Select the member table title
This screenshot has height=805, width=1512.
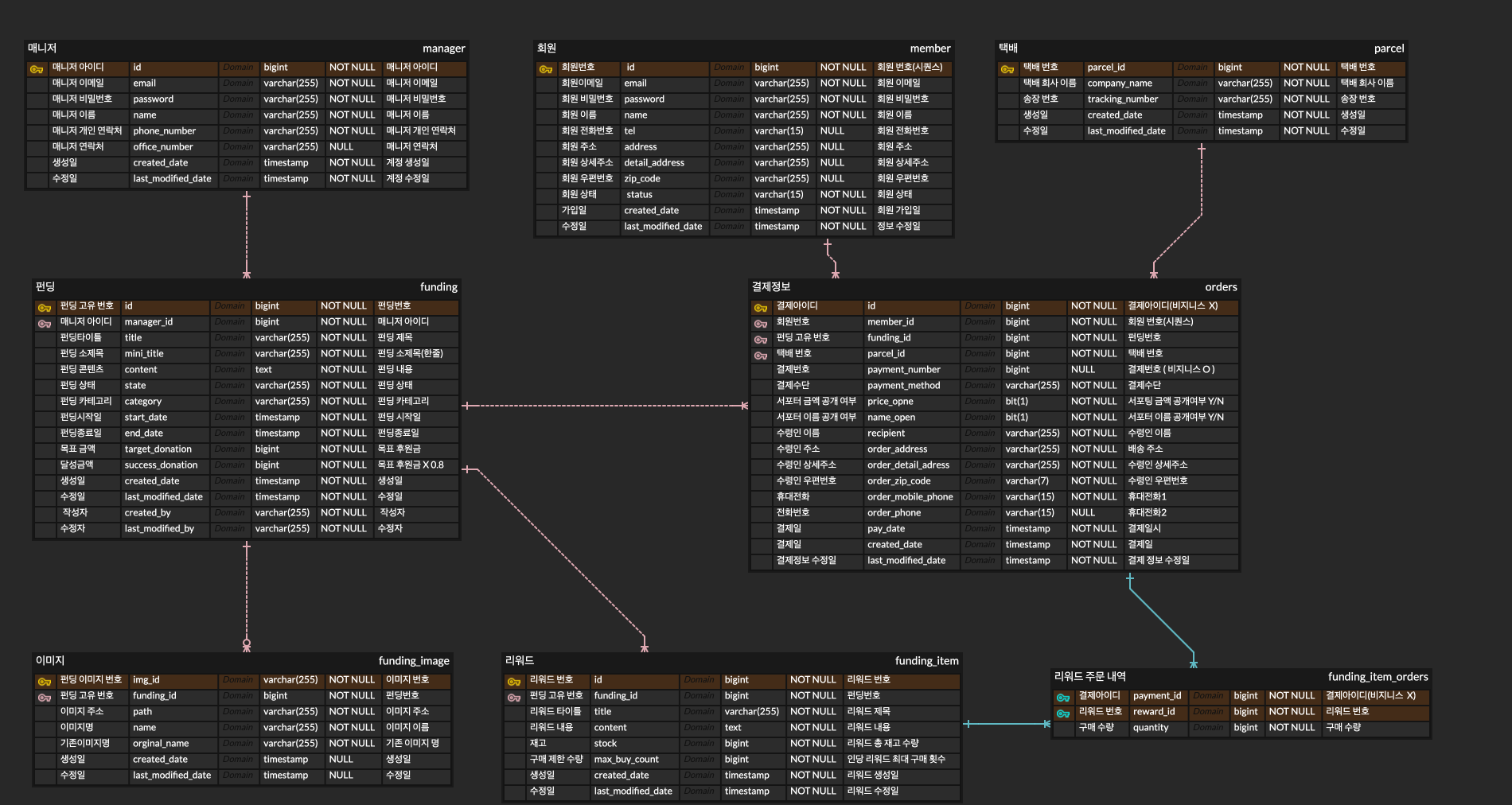click(x=930, y=49)
